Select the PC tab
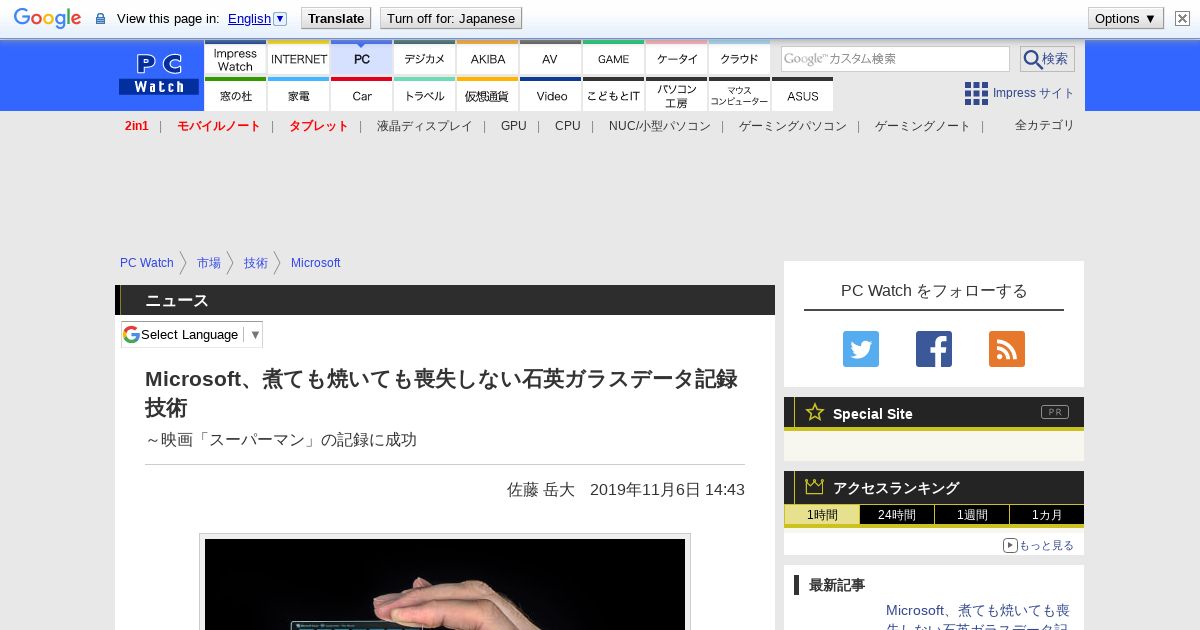Screen dimensions: 1200x630 pyautogui.click(x=362, y=59)
